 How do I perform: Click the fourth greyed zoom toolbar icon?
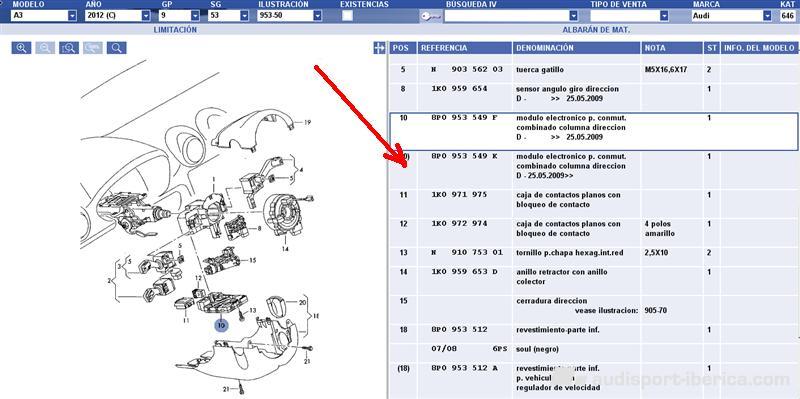pyautogui.click(x=93, y=48)
